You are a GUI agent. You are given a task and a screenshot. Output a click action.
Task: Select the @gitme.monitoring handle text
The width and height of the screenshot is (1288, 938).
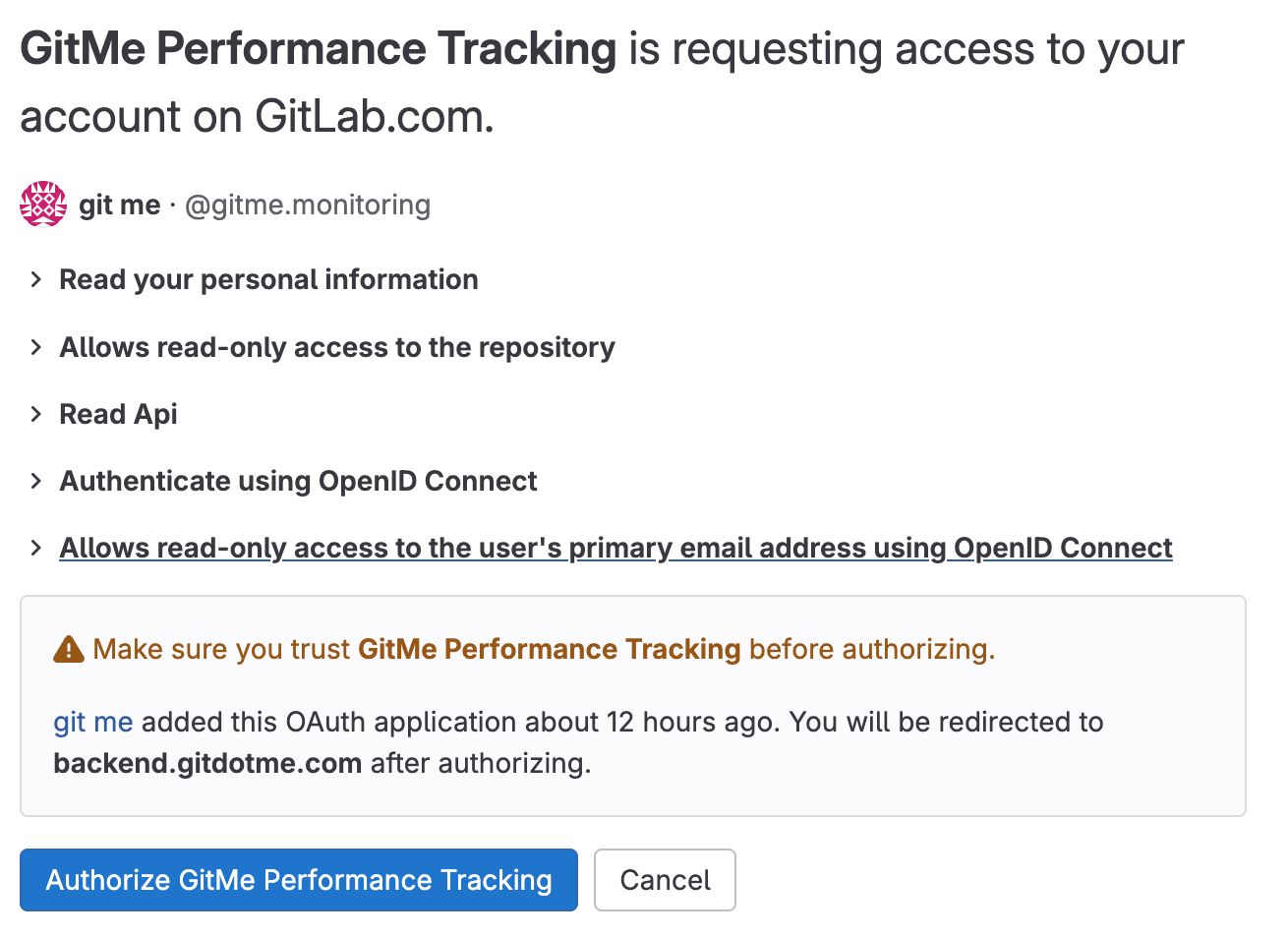point(307,205)
